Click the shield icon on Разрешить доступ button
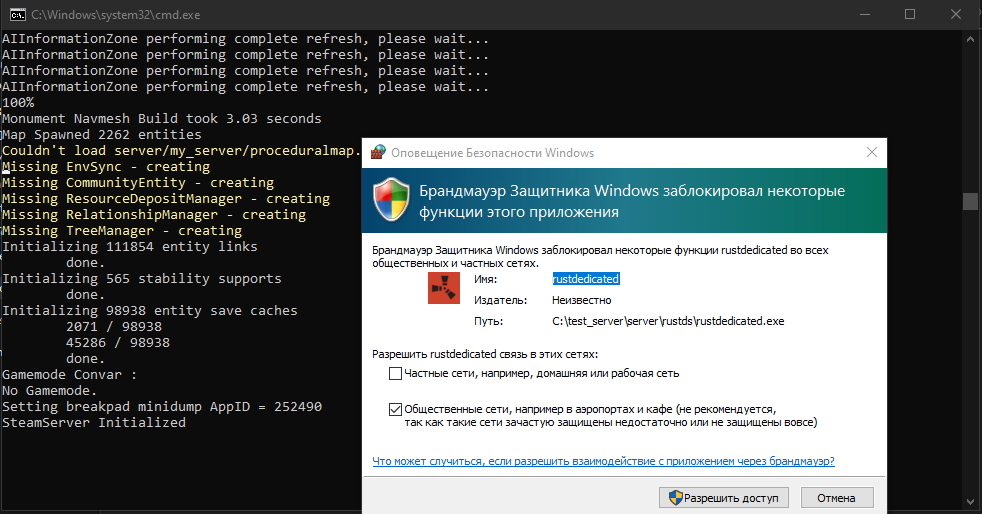The width and height of the screenshot is (982, 514). coord(675,498)
